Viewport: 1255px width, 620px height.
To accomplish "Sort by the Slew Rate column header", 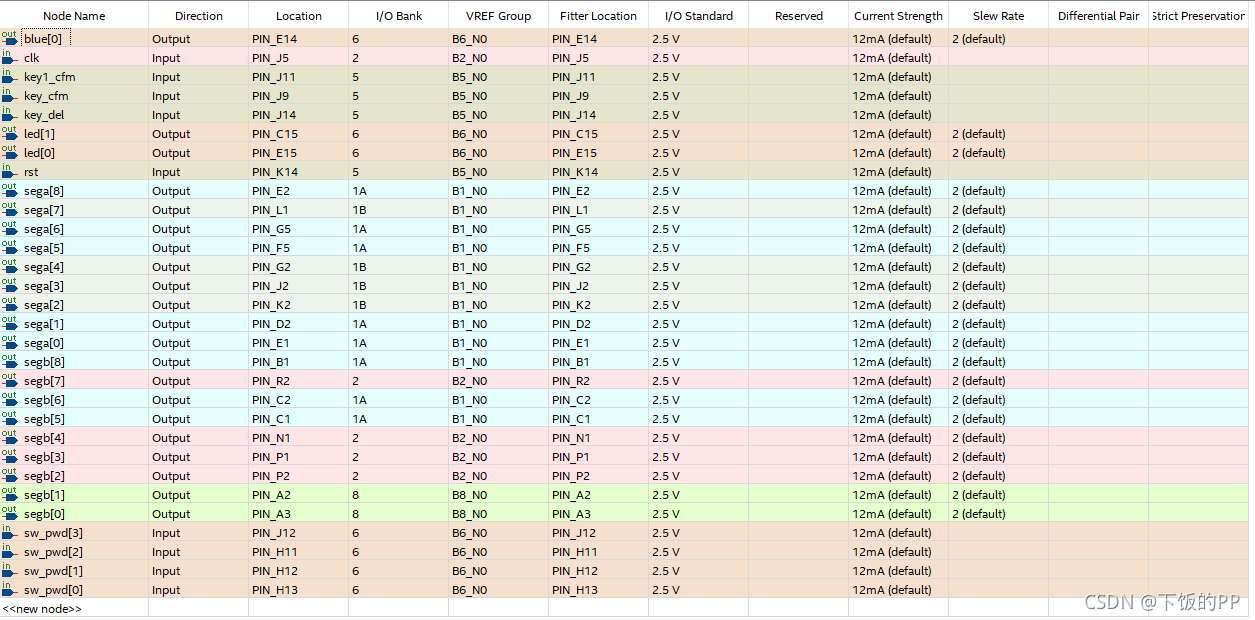I will (998, 16).
